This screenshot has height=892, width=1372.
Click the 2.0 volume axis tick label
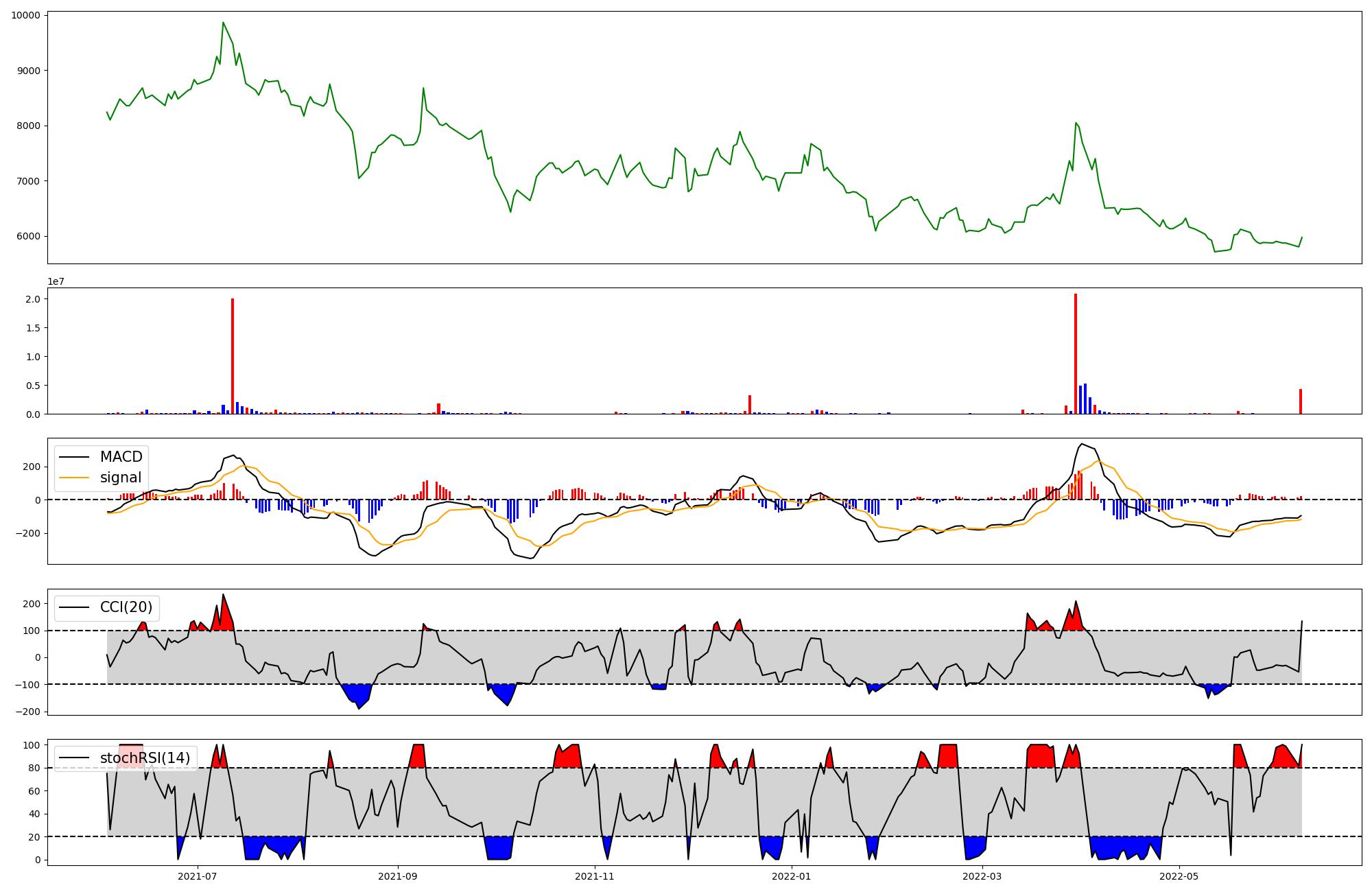tap(33, 299)
